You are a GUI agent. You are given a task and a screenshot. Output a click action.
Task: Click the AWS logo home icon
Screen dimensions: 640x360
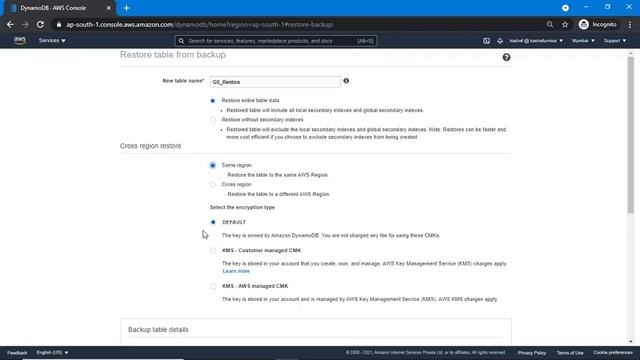pos(20,40)
